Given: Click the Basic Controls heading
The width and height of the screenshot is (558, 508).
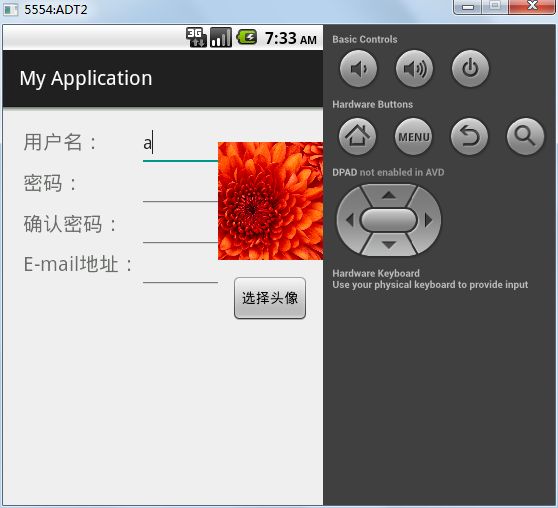Looking at the screenshot, I should 365,39.
